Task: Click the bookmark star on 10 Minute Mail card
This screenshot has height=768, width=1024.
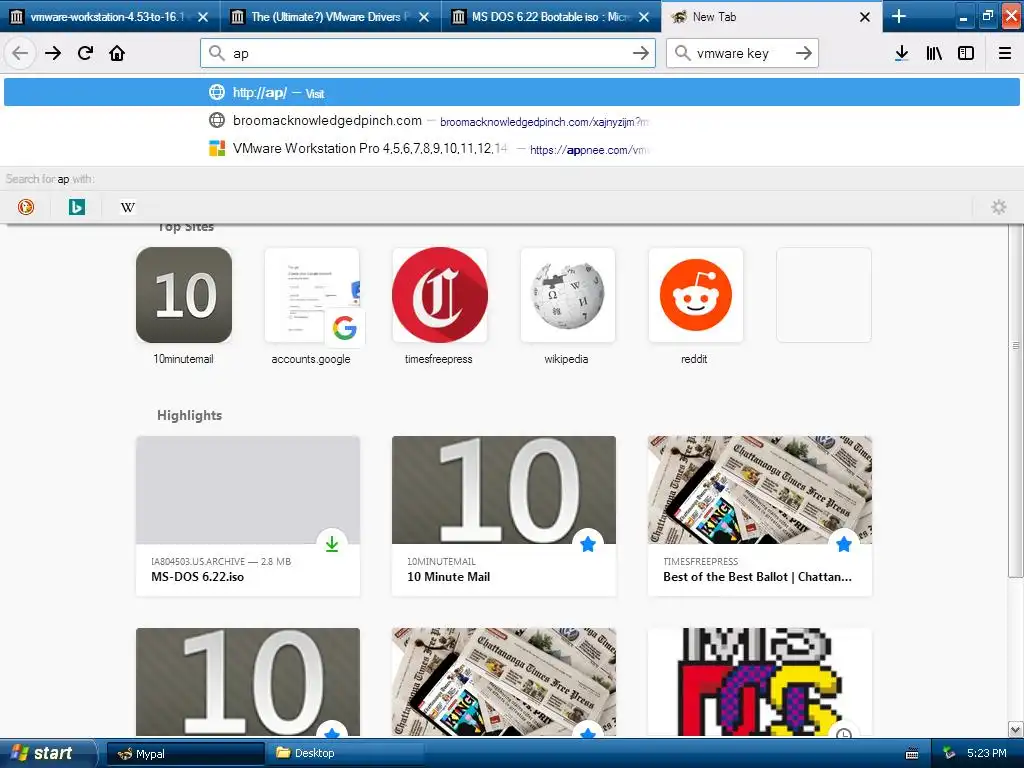Action: (x=588, y=543)
